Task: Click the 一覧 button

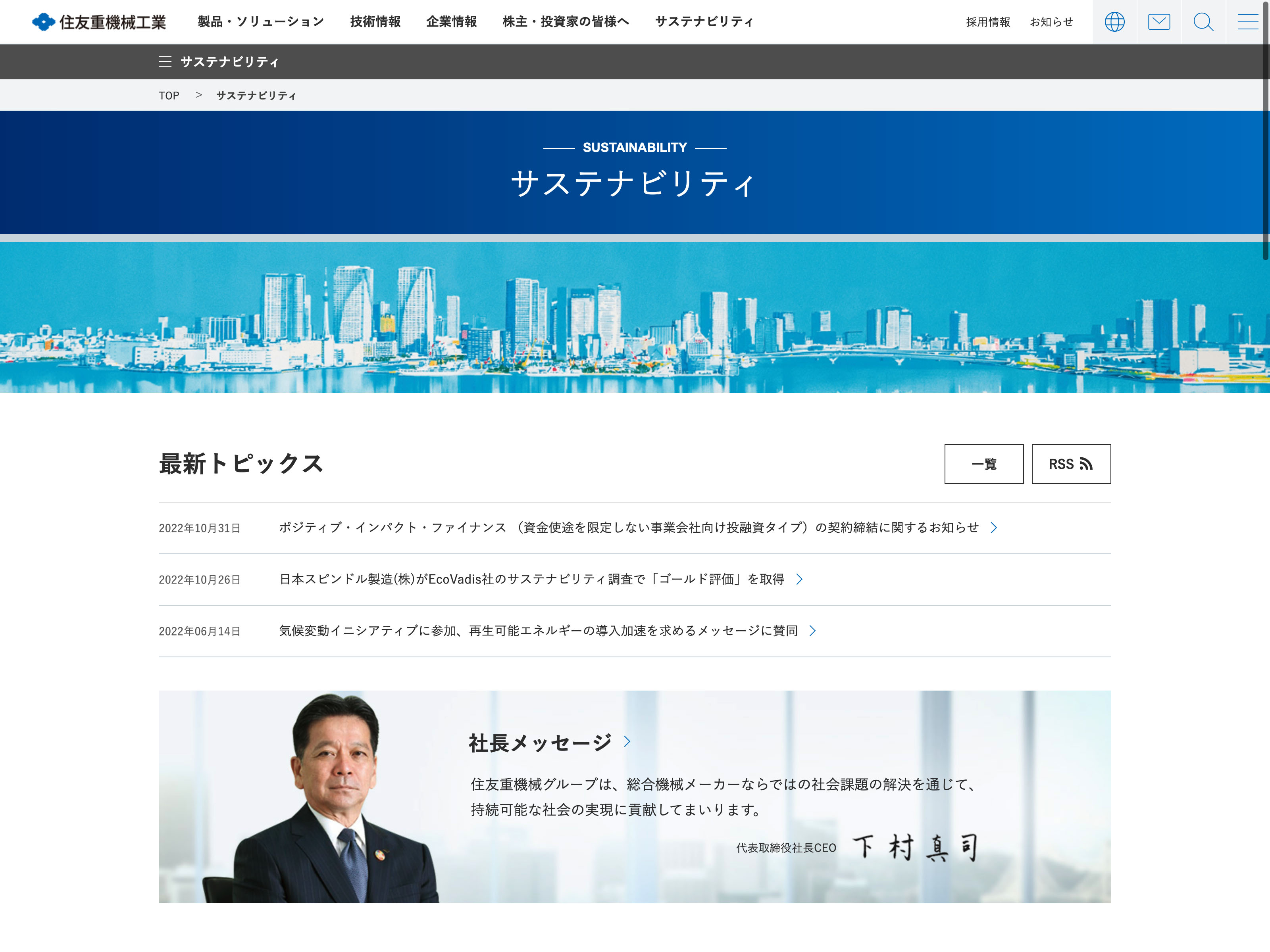Action: [x=983, y=464]
